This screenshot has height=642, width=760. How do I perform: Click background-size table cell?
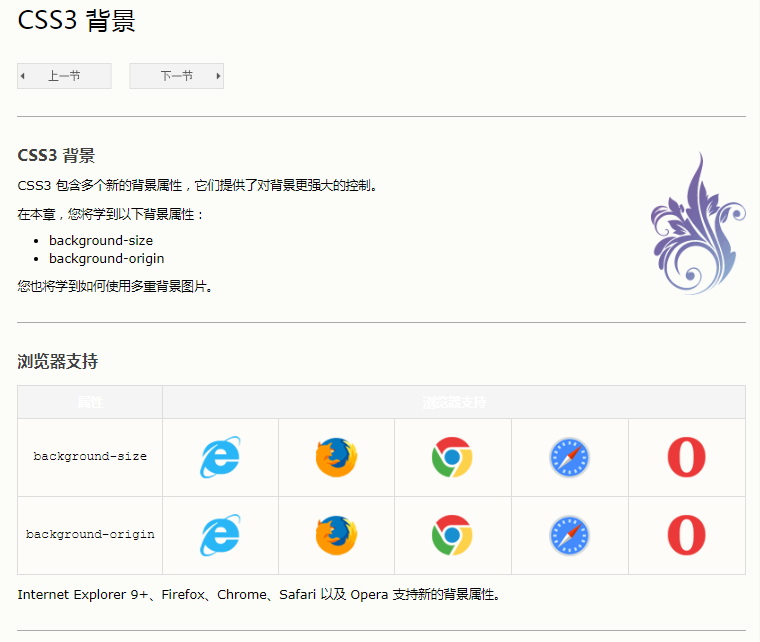(90, 457)
